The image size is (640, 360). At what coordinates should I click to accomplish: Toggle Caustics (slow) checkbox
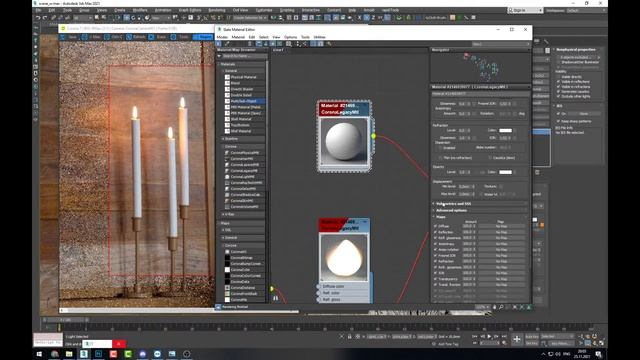coord(490,158)
